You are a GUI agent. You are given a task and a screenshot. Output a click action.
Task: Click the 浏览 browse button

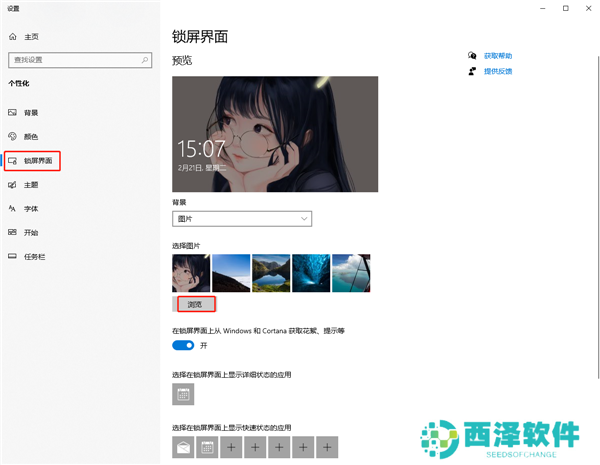point(194,305)
